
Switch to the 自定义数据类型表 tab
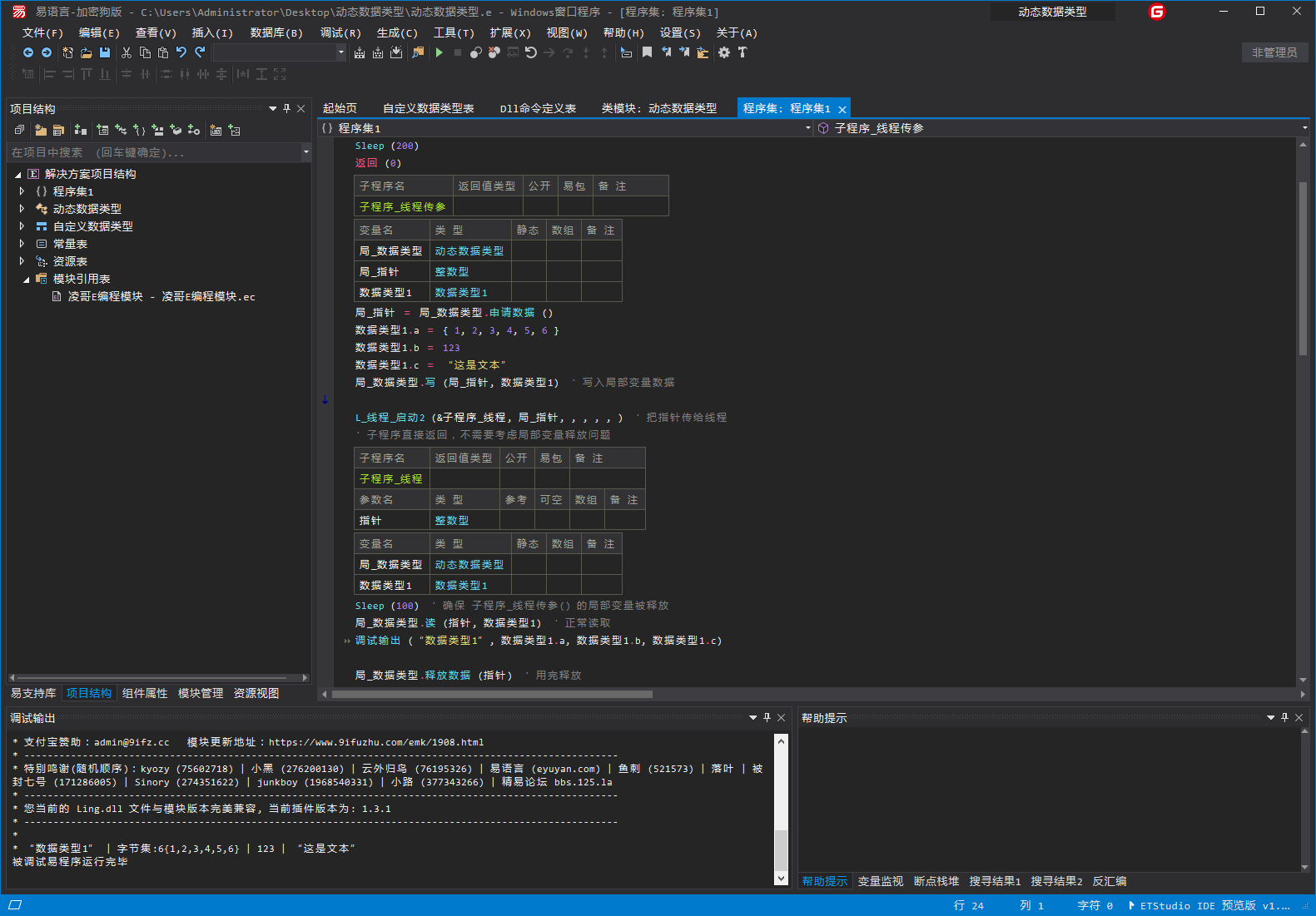[429, 108]
